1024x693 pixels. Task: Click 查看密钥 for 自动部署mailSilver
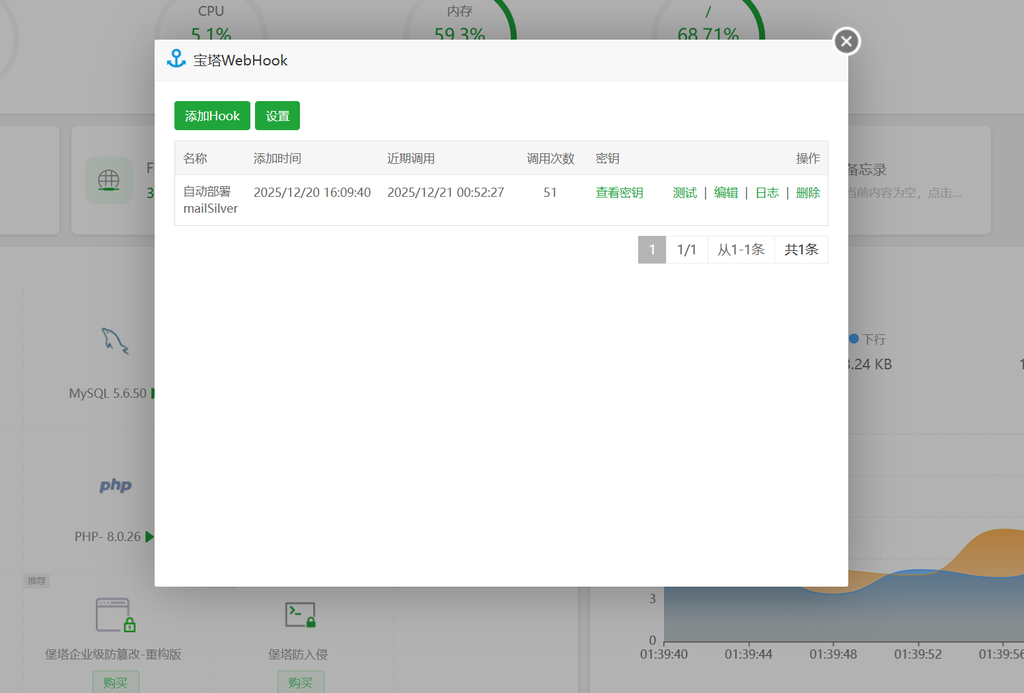[619, 193]
